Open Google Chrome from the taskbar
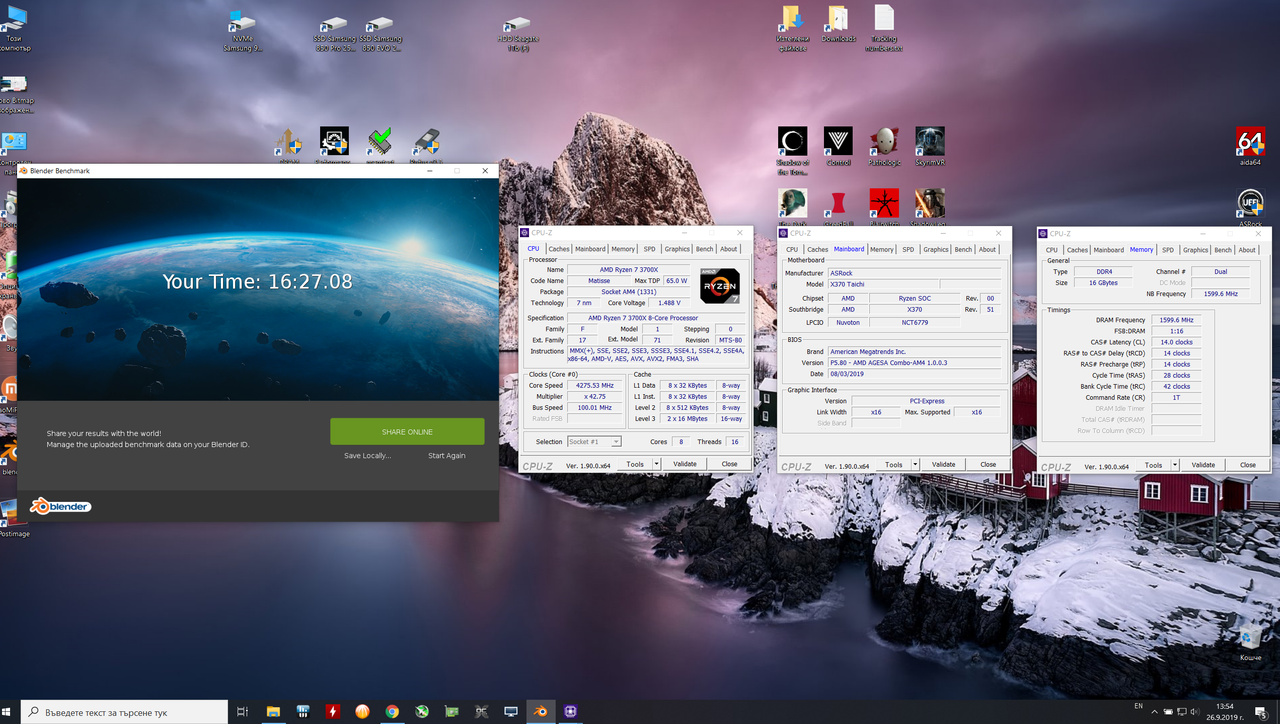Screen dimensions: 1280x724 tap(391, 711)
